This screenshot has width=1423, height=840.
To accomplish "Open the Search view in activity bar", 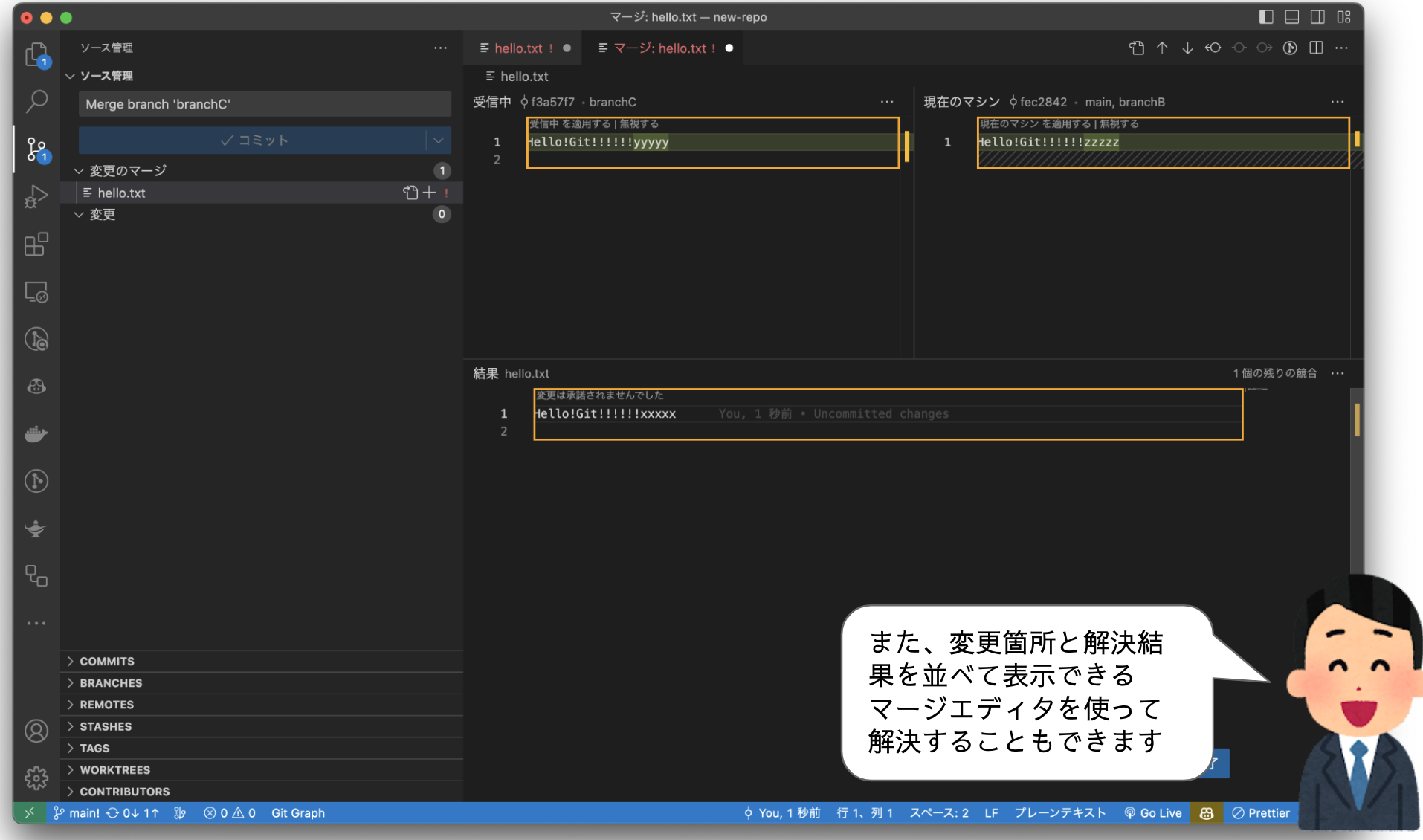I will (x=36, y=101).
